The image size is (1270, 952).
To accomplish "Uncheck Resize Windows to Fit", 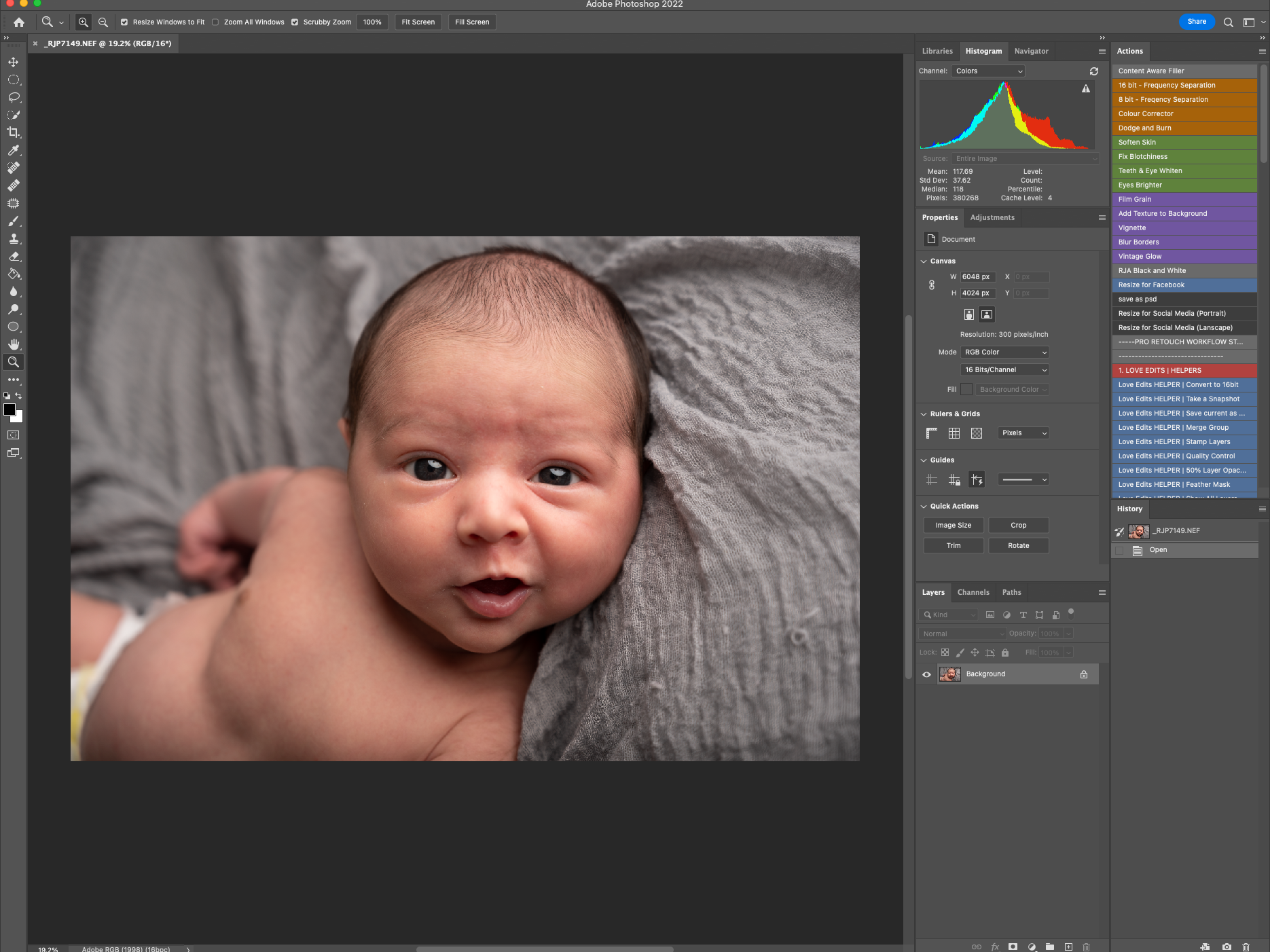I will tap(124, 22).
